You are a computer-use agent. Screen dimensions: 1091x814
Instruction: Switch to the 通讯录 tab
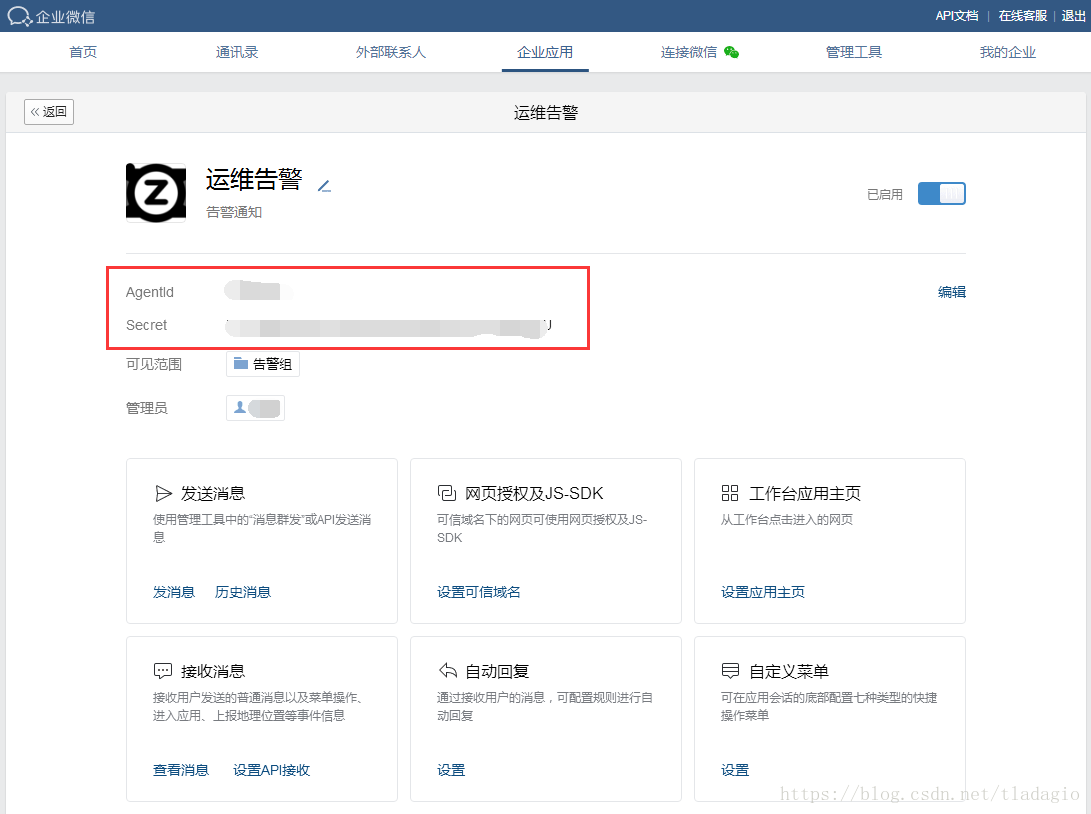(x=237, y=52)
